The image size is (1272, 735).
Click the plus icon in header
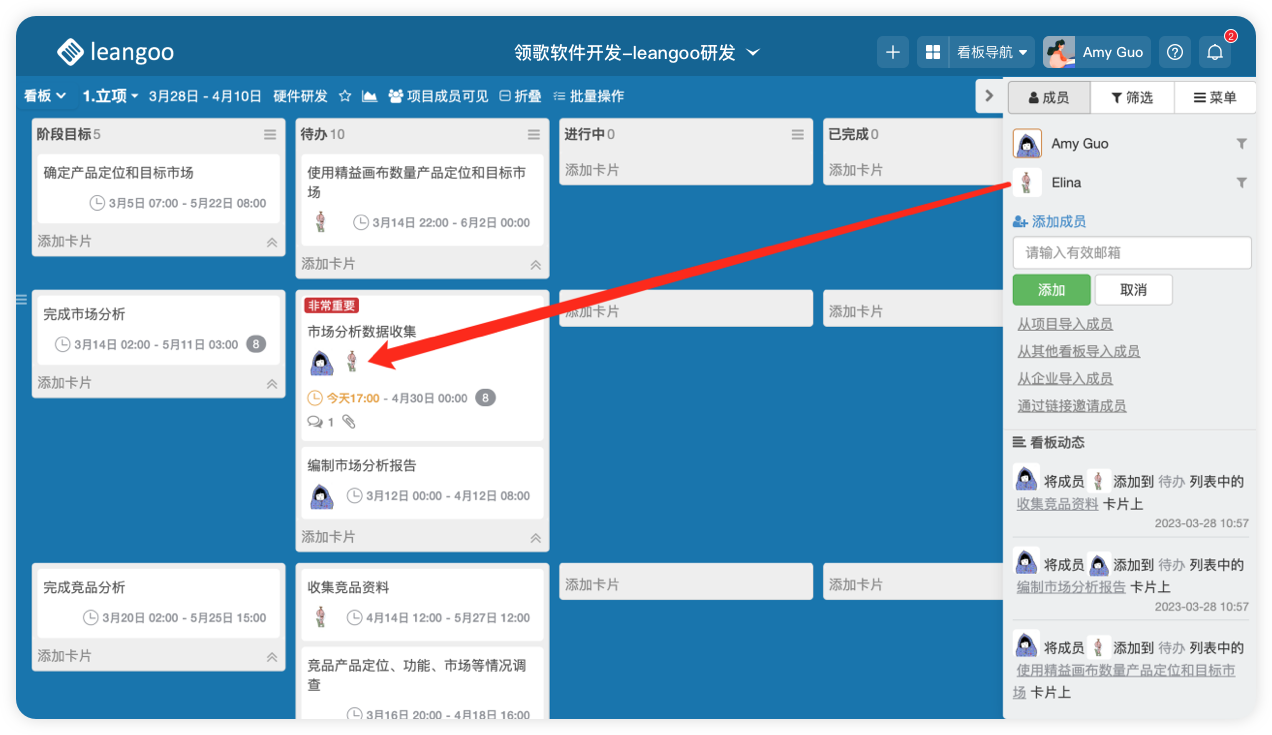click(x=893, y=52)
